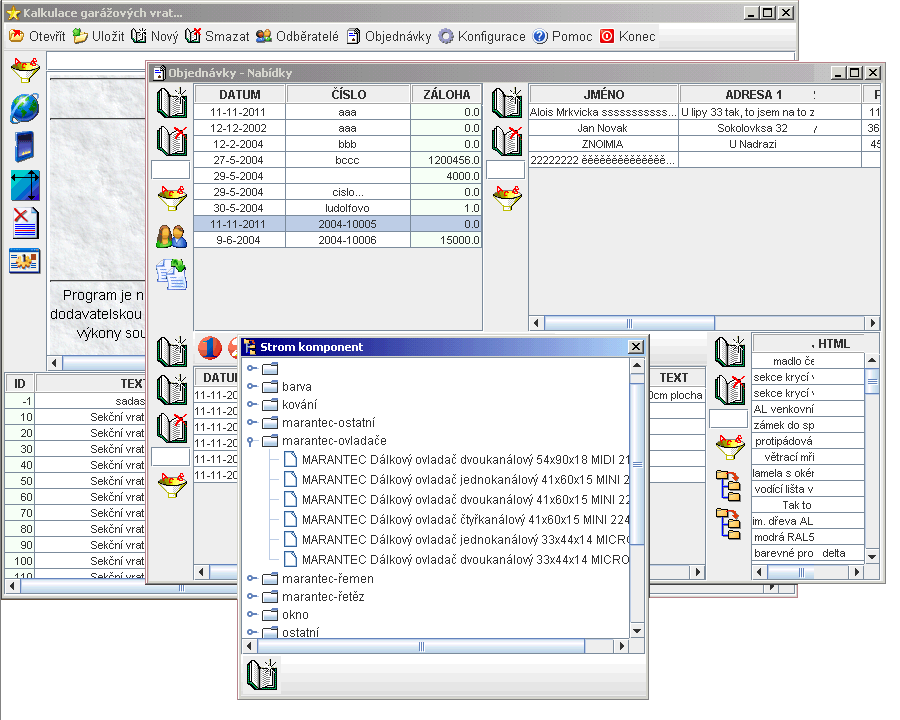Viewport: 900px width, 720px height.
Task: Click scroll-down arrow of Strom komponent vertical scrollbar
Action: [637, 630]
